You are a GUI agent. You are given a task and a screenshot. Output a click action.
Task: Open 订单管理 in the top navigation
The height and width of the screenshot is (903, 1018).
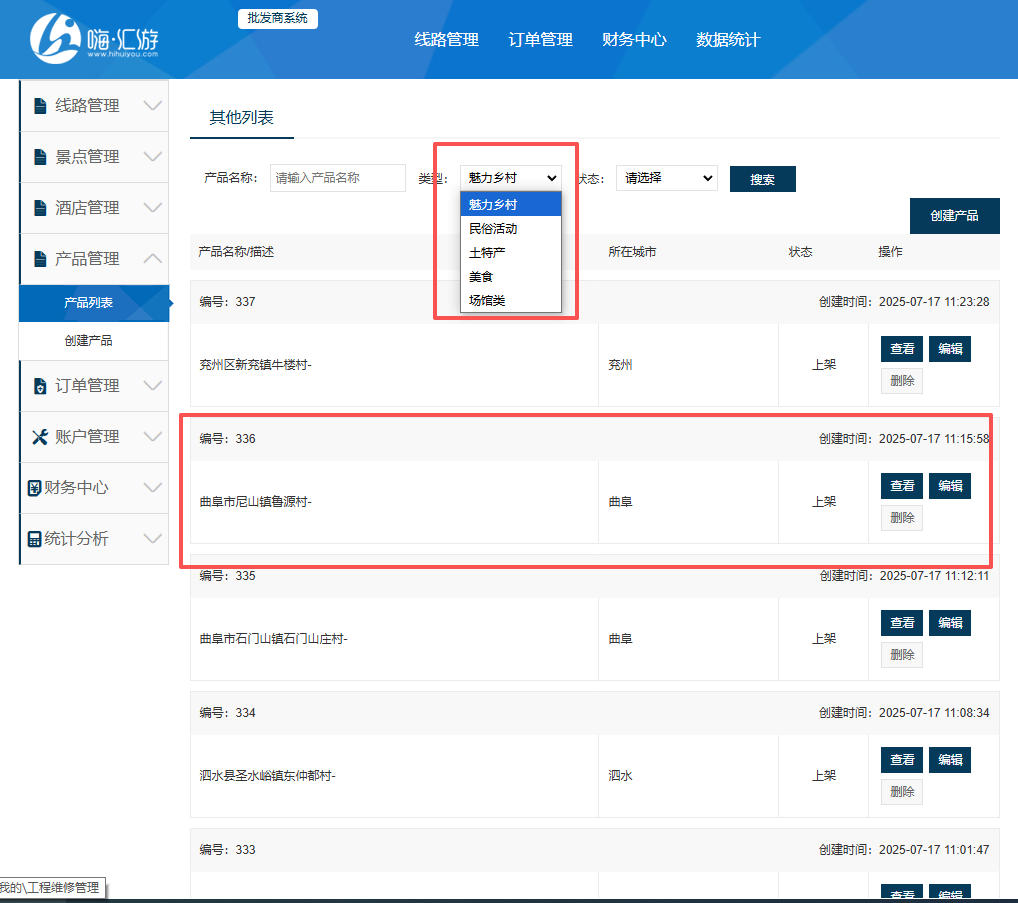(x=540, y=40)
